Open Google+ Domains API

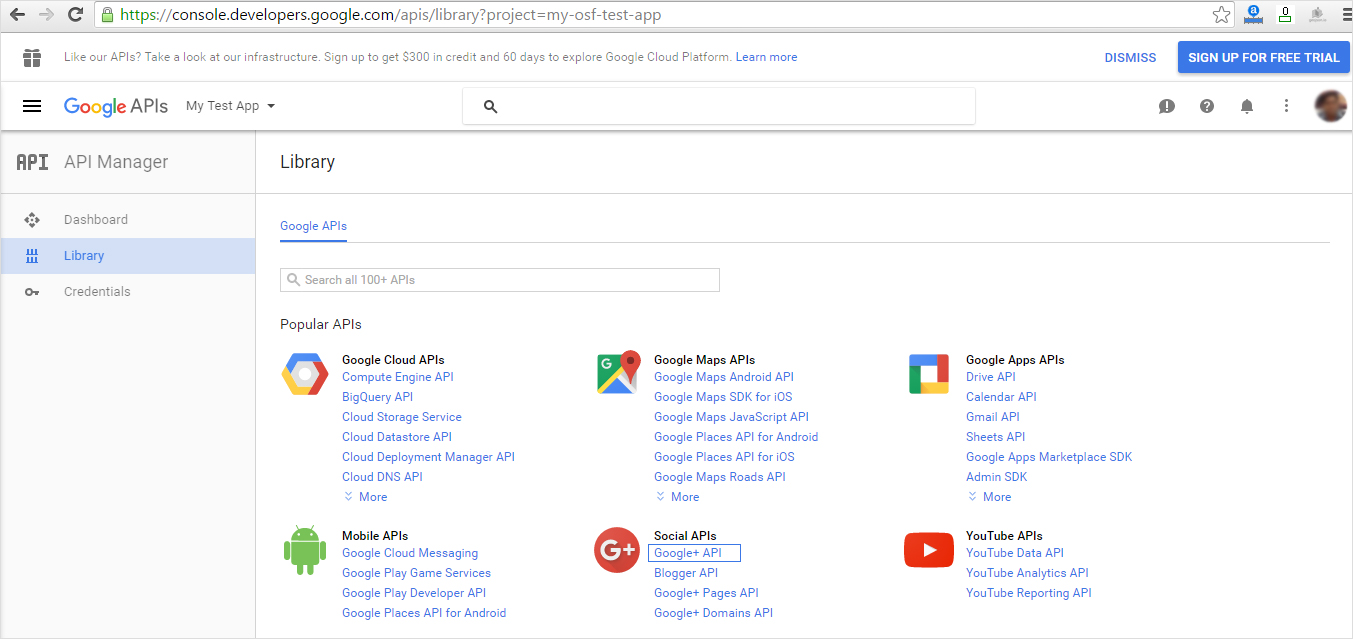tap(713, 613)
